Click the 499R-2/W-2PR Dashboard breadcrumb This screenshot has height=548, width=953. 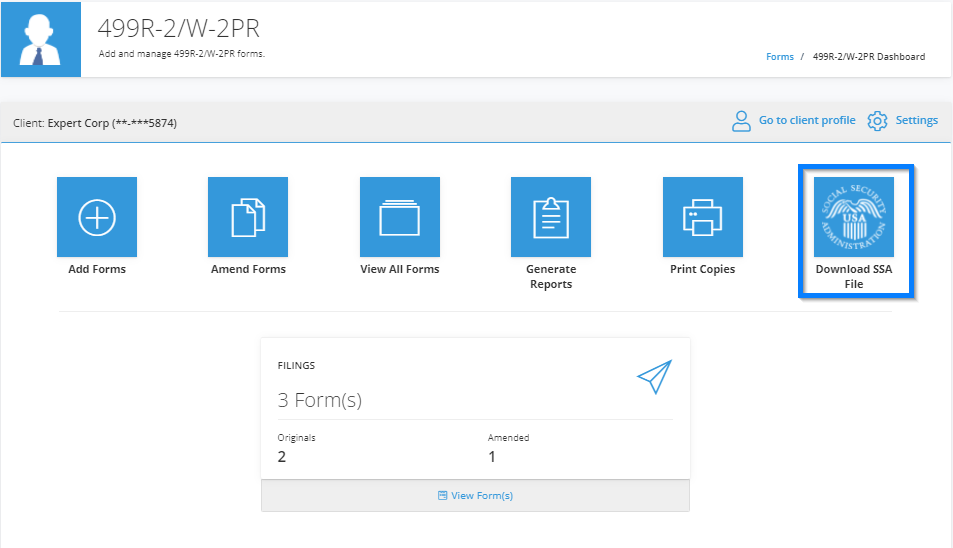[x=869, y=57]
